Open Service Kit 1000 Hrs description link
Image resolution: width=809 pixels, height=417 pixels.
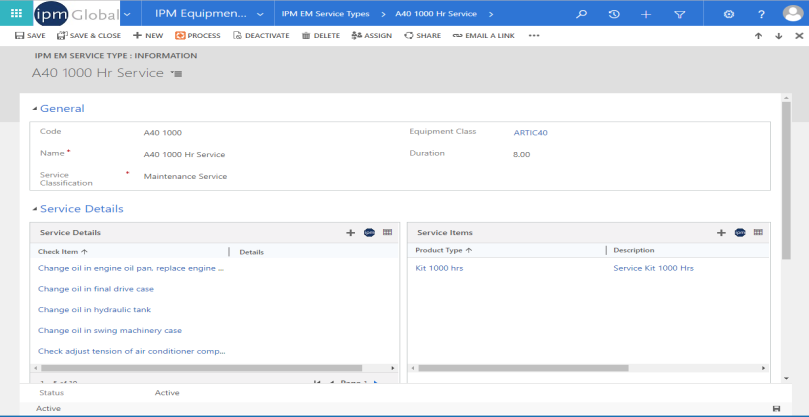tap(654, 268)
